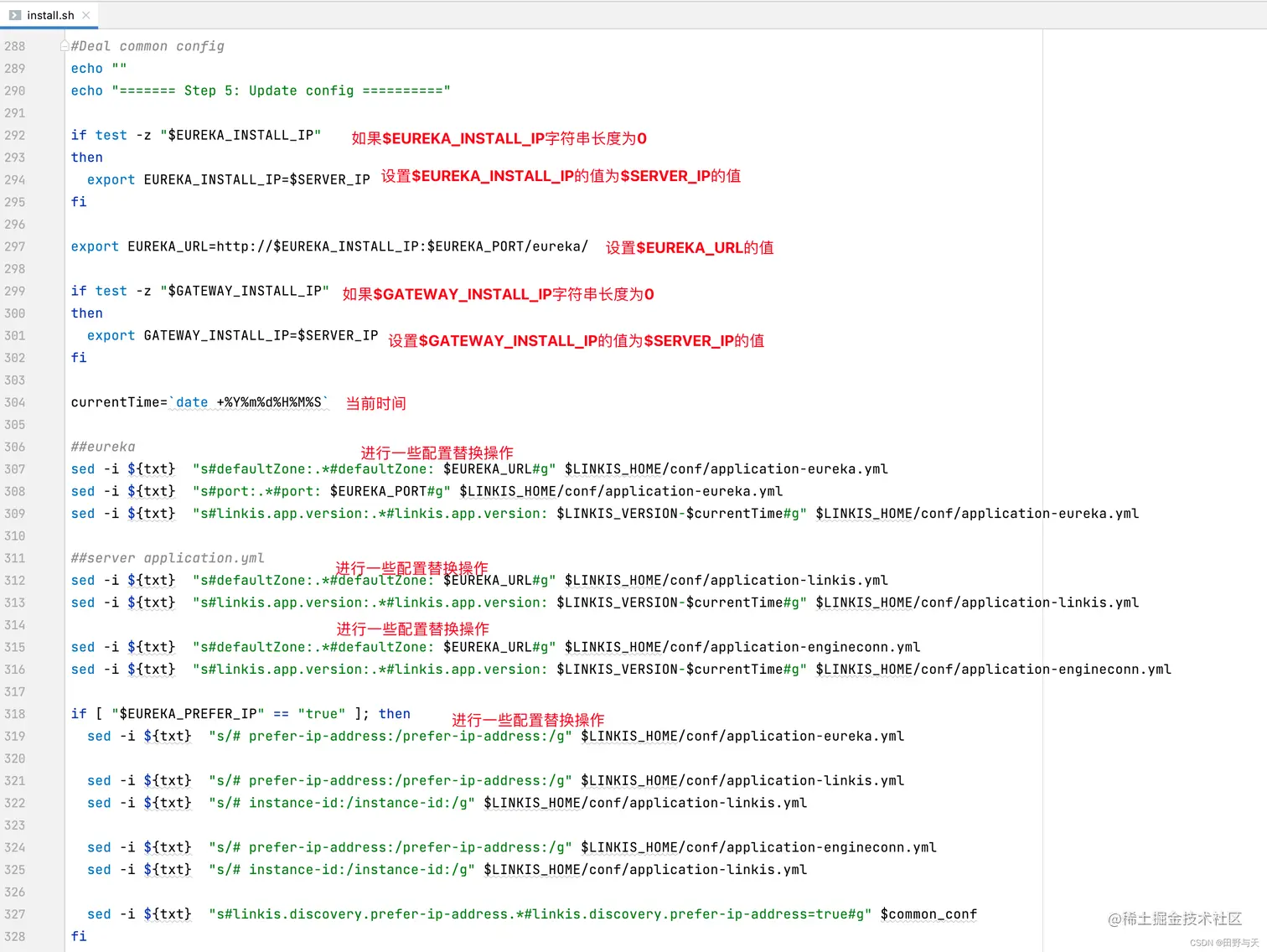Click the '$common_conf' variable on line 327
Screen dimensions: 1267x952
pyautogui.click(x=928, y=914)
